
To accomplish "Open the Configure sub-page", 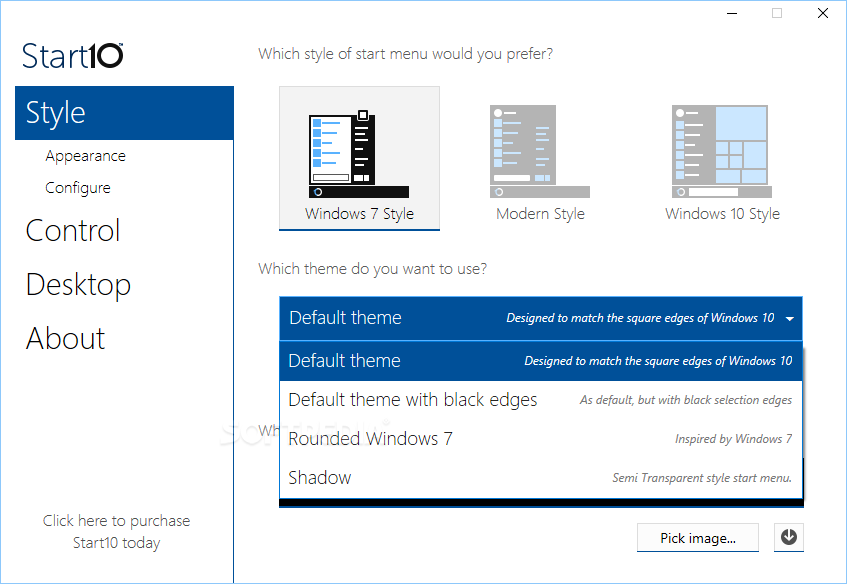I will click(78, 188).
